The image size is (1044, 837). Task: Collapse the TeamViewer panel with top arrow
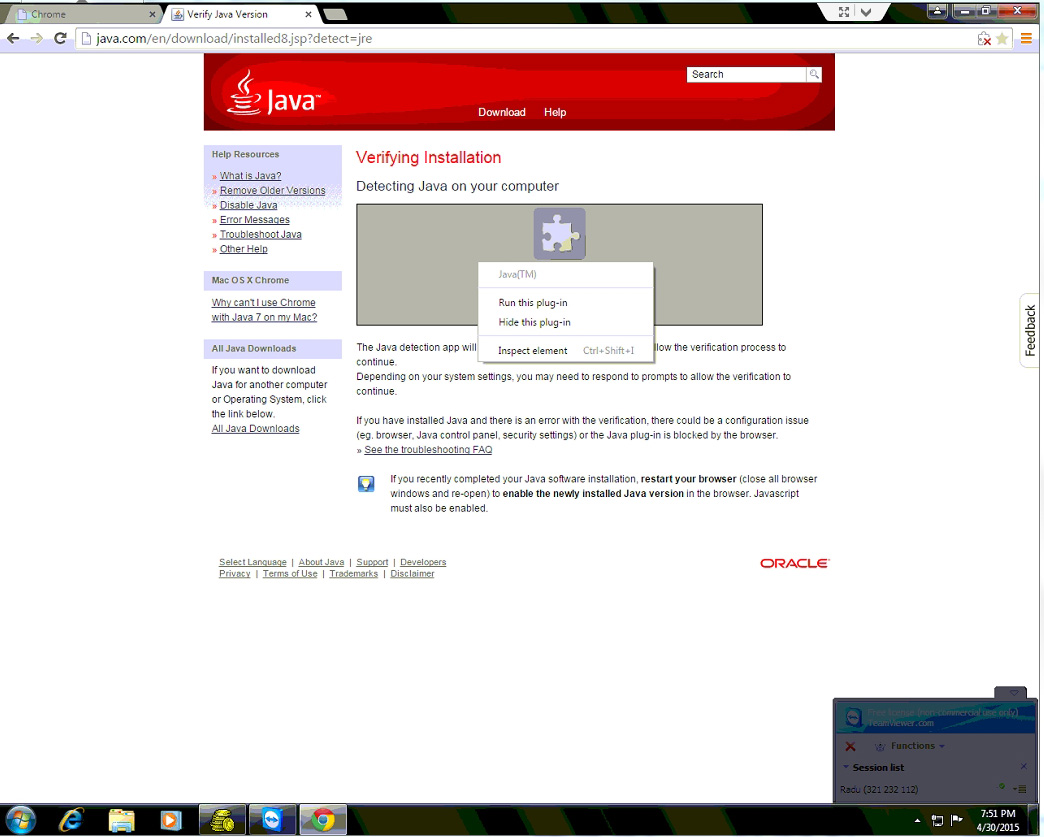point(1013,693)
